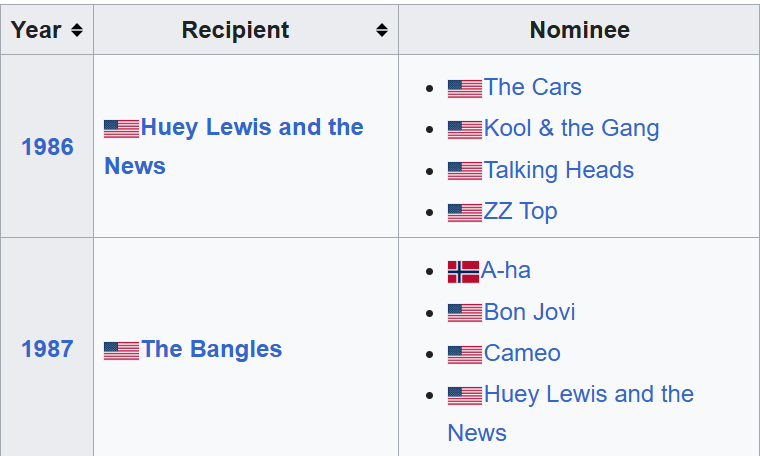
Task: Click the Nominee column header
Action: 579,30
